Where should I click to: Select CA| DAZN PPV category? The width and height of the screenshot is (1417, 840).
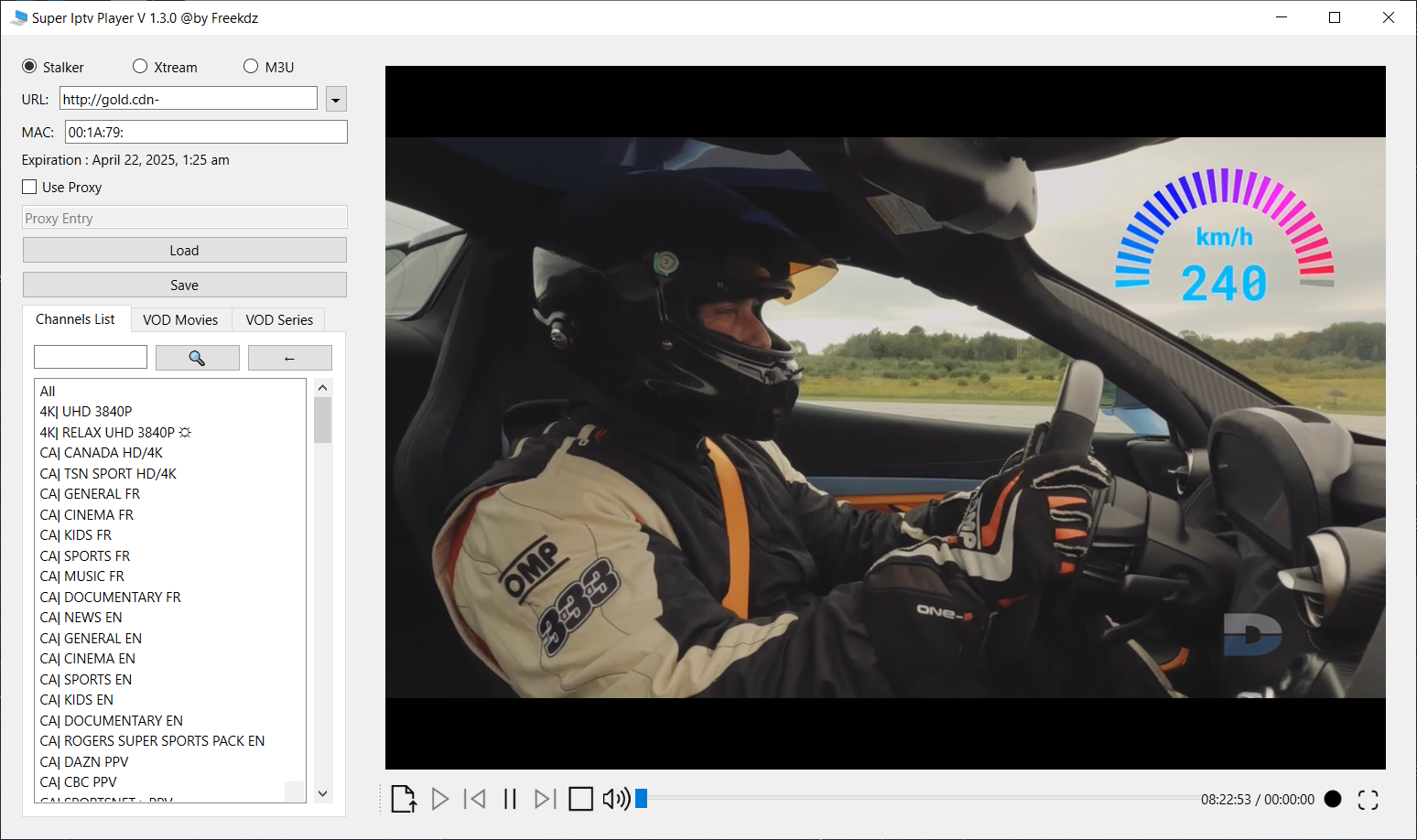pyautogui.click(x=169, y=761)
